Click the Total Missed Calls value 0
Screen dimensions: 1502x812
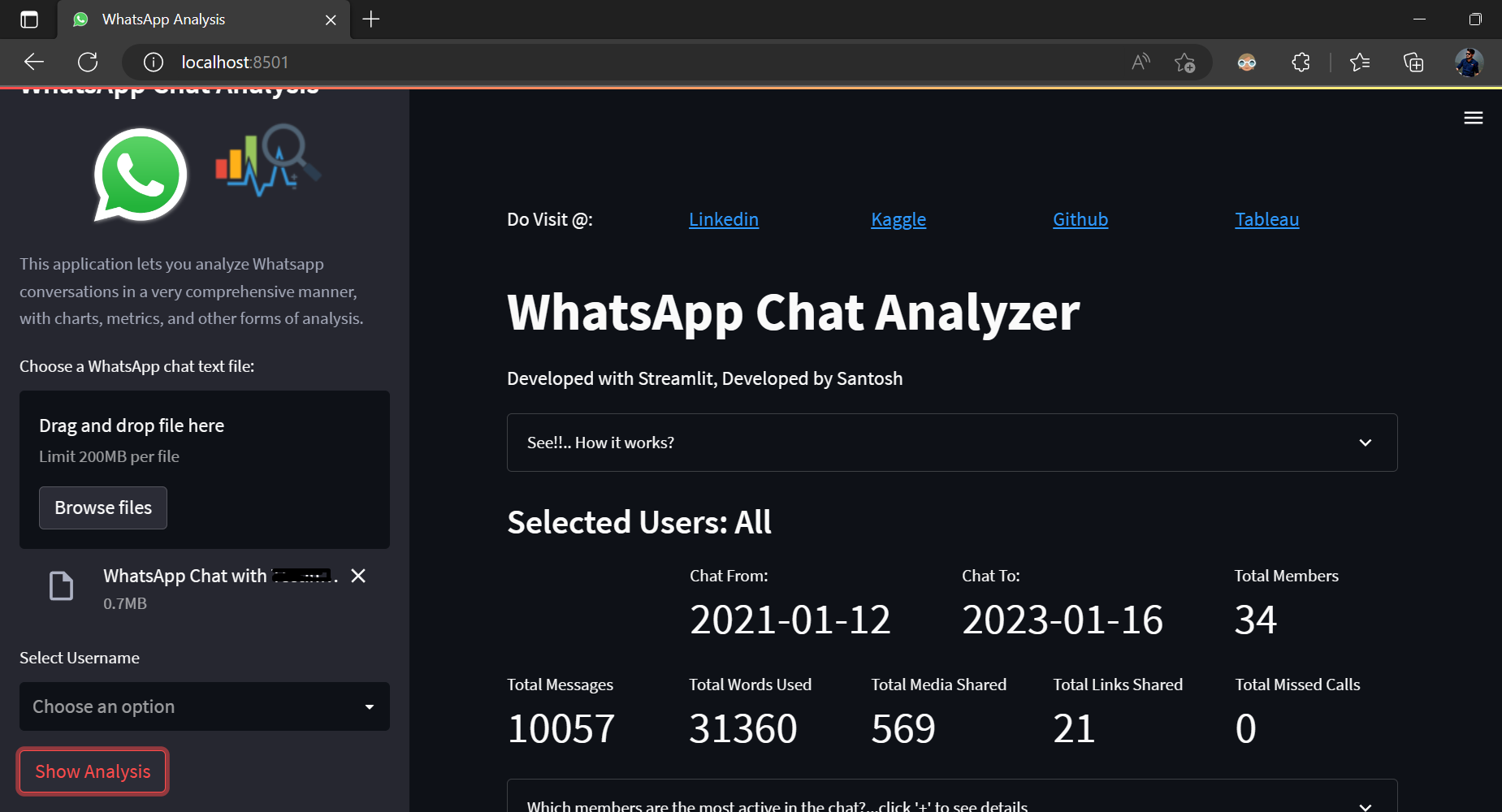pos(1246,728)
